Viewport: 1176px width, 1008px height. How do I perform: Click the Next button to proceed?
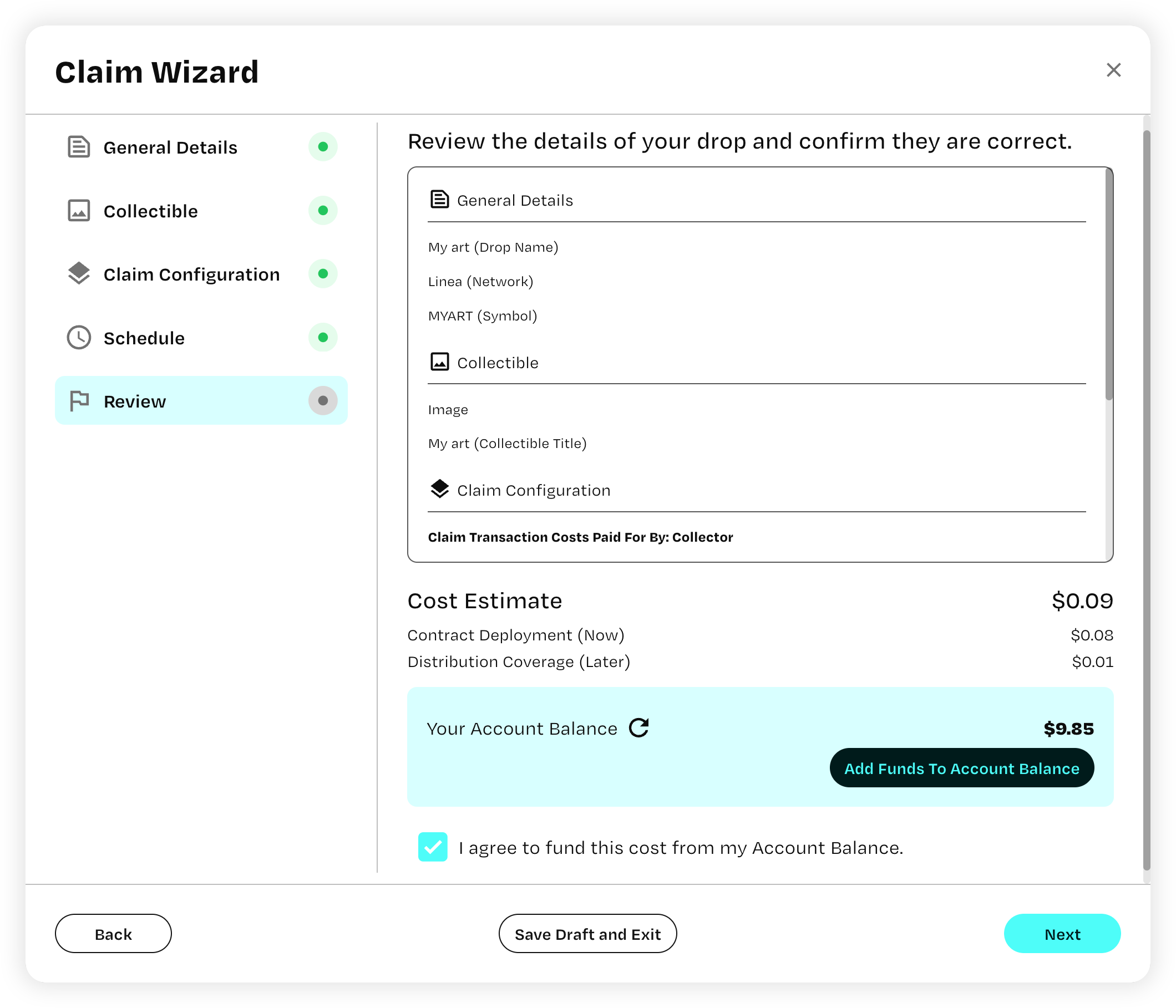(x=1063, y=934)
